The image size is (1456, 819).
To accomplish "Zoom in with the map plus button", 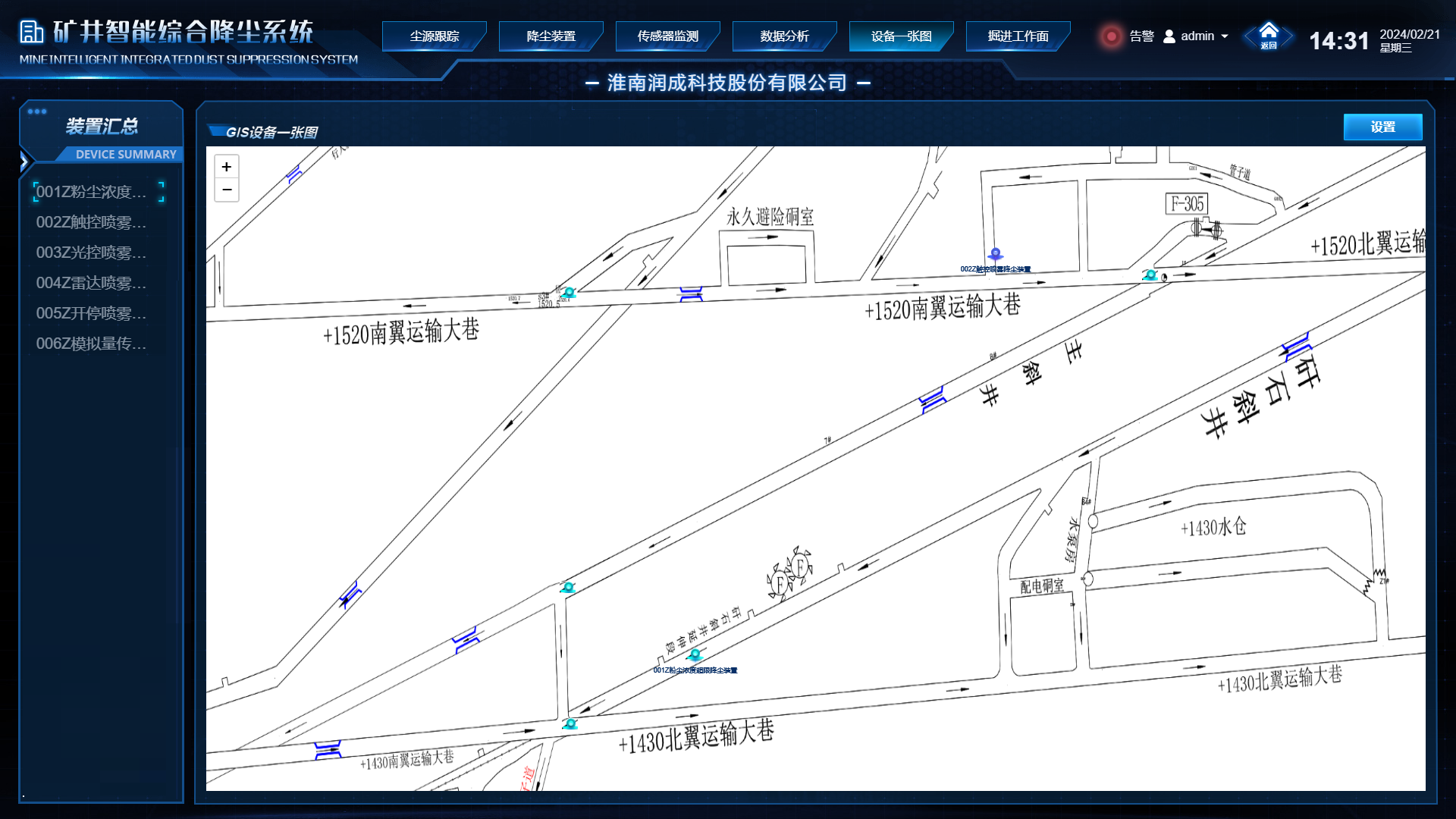I will coord(227,166).
